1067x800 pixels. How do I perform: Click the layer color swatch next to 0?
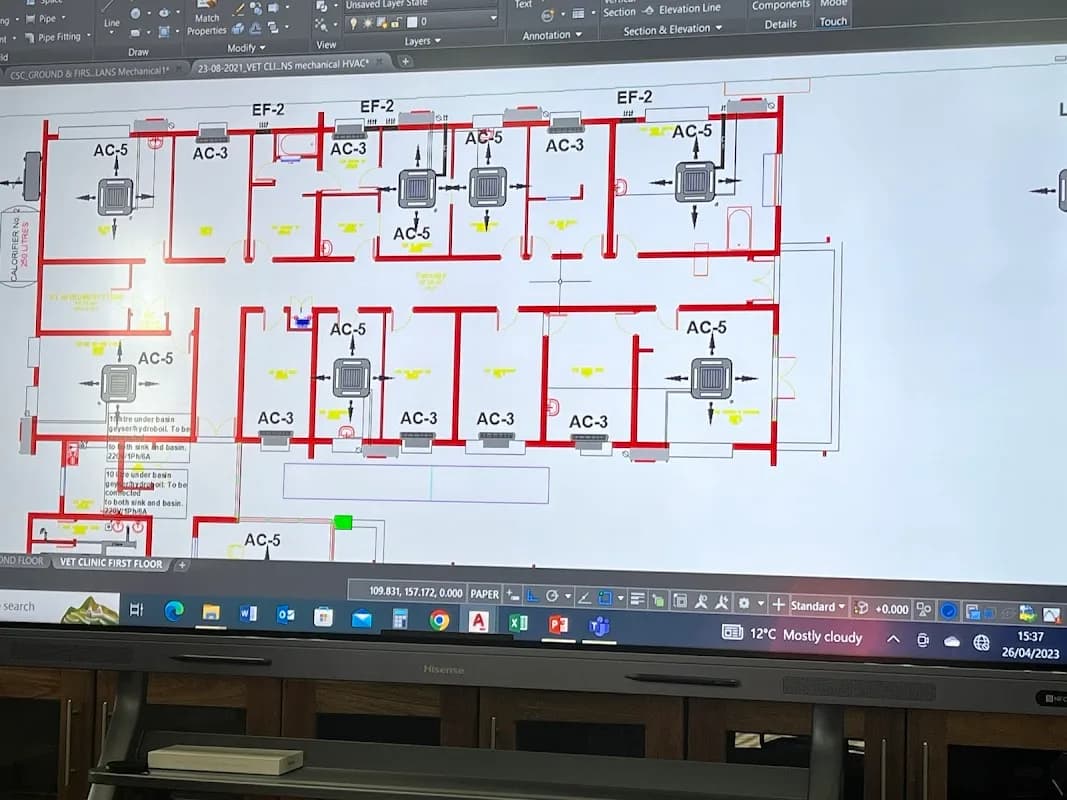pyautogui.click(x=412, y=22)
